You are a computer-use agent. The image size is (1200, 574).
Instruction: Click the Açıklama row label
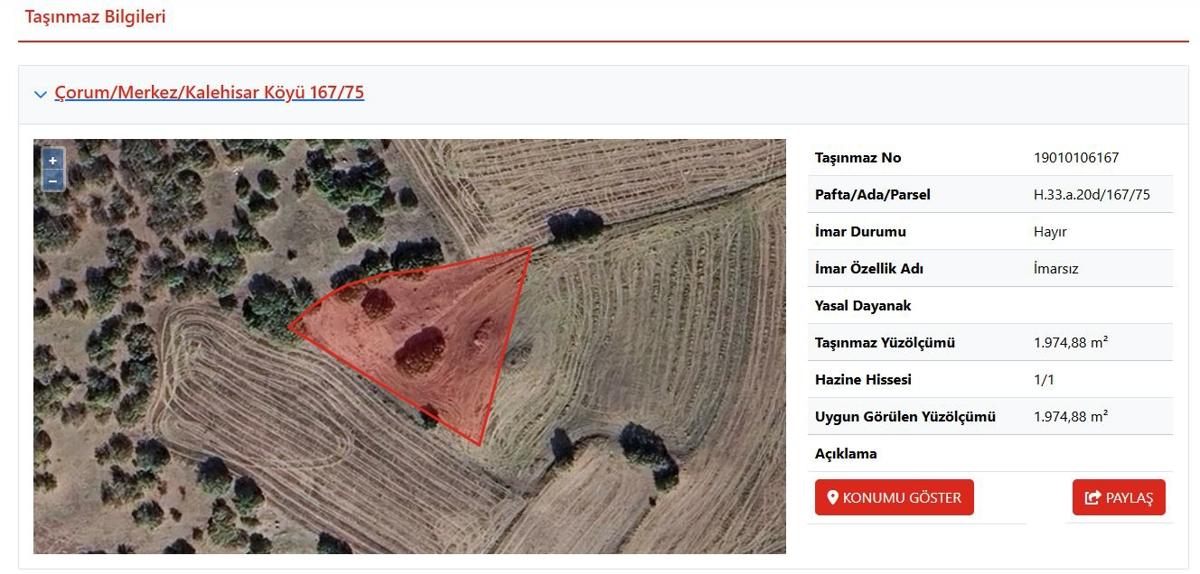point(846,454)
